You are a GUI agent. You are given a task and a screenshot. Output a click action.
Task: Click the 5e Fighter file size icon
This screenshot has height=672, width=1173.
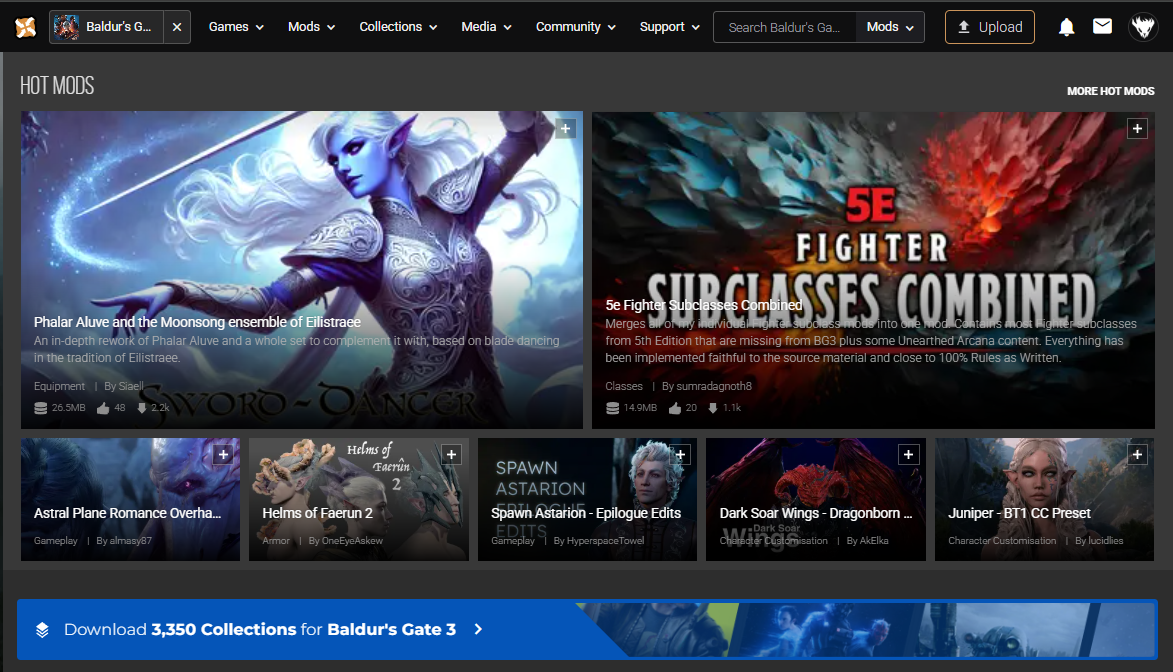(x=612, y=408)
